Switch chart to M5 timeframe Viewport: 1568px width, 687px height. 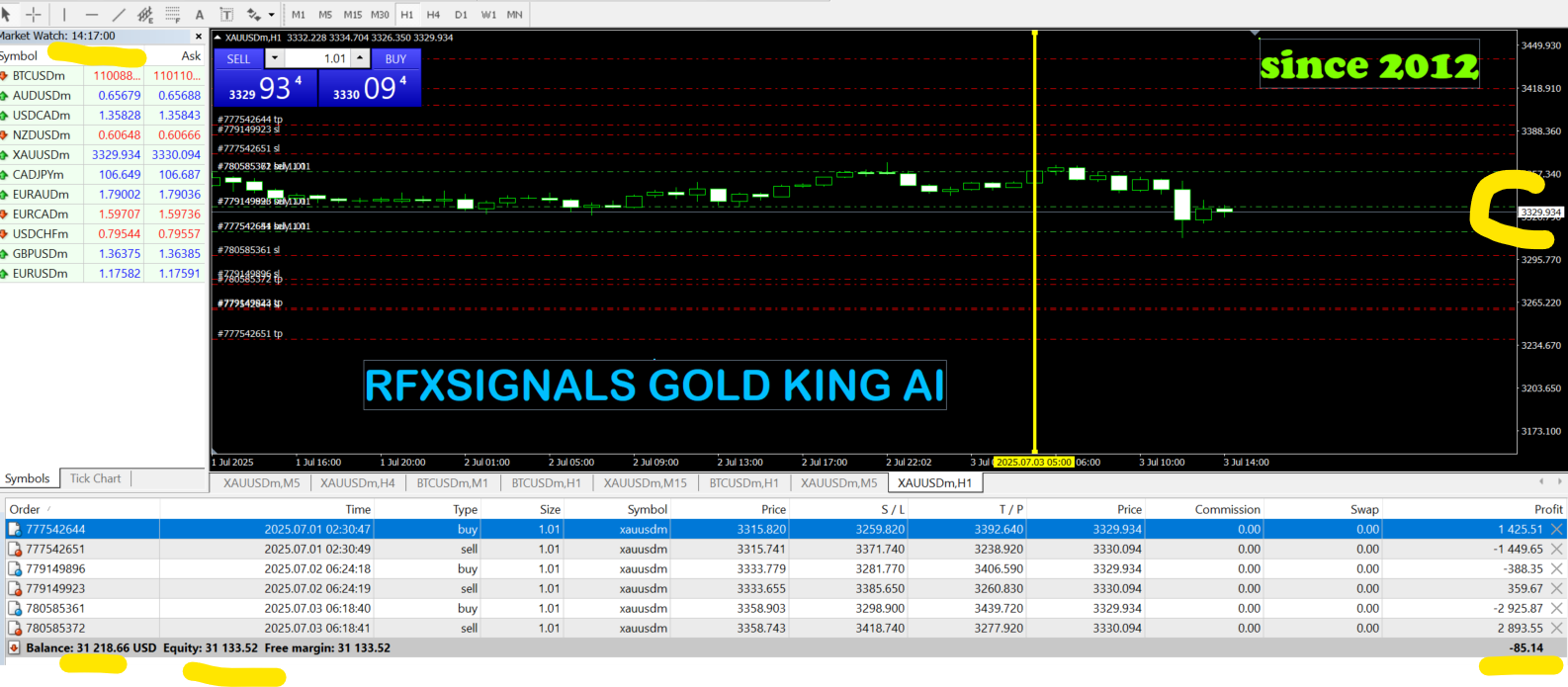click(x=325, y=15)
